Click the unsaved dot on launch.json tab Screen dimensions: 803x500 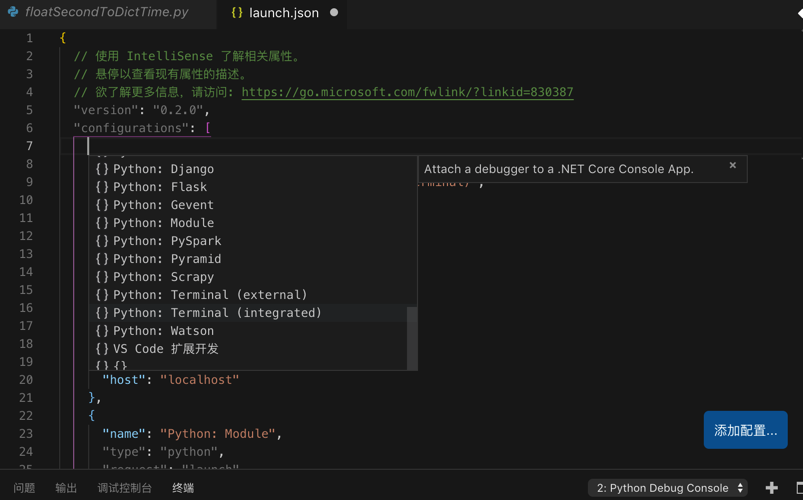click(x=334, y=13)
